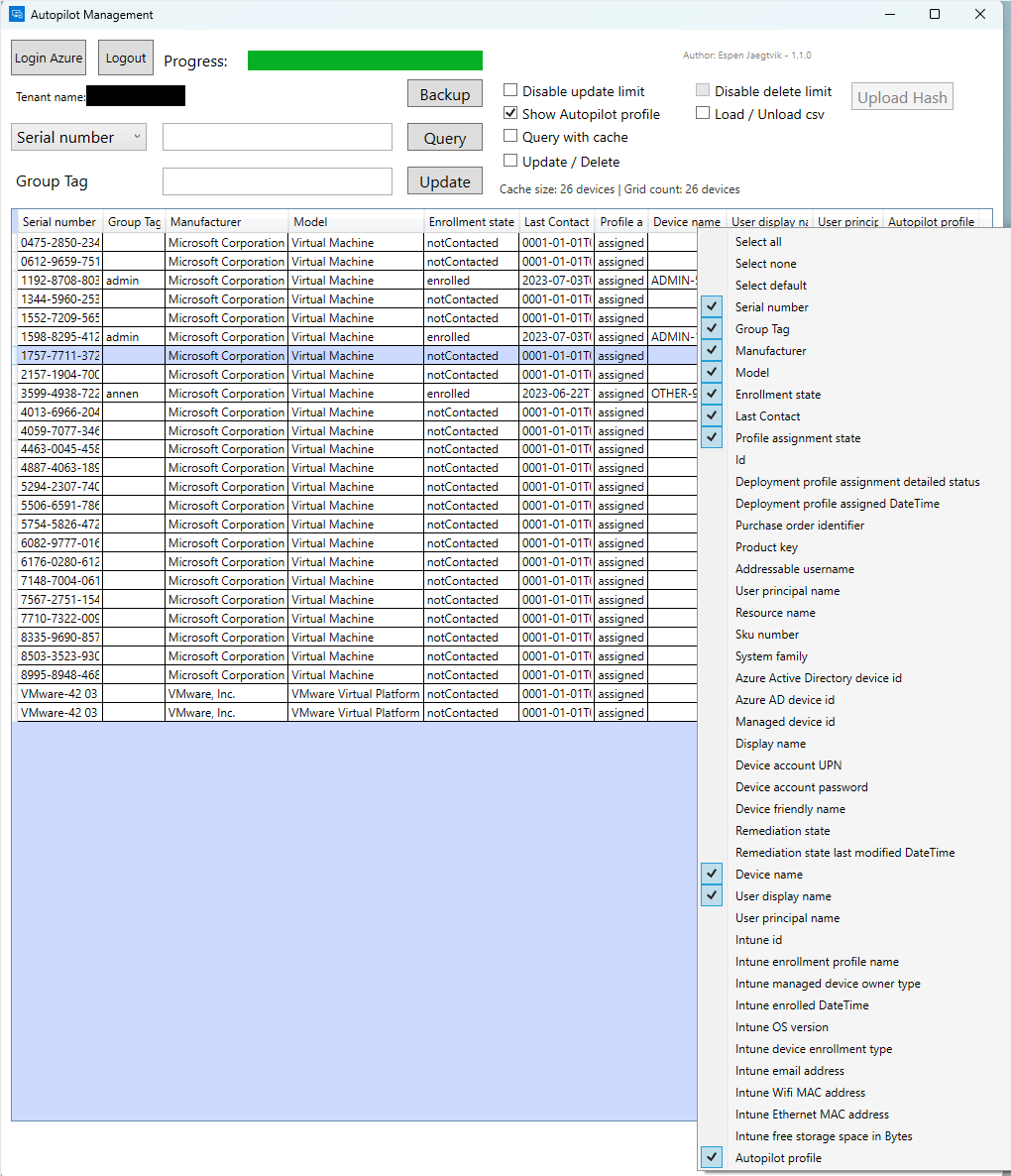Viewport: 1011px width, 1176px height.
Task: Enable Intune id column
Action: tap(758, 939)
